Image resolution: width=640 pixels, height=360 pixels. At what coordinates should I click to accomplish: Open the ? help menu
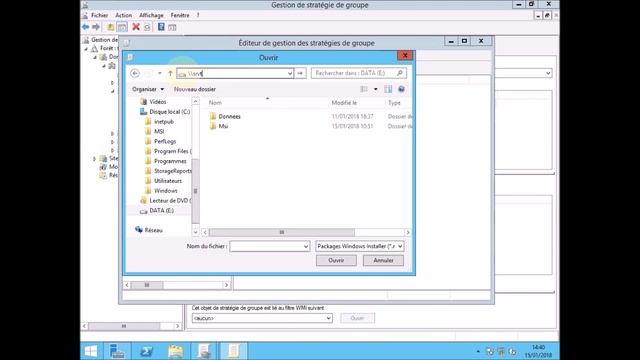[198, 15]
